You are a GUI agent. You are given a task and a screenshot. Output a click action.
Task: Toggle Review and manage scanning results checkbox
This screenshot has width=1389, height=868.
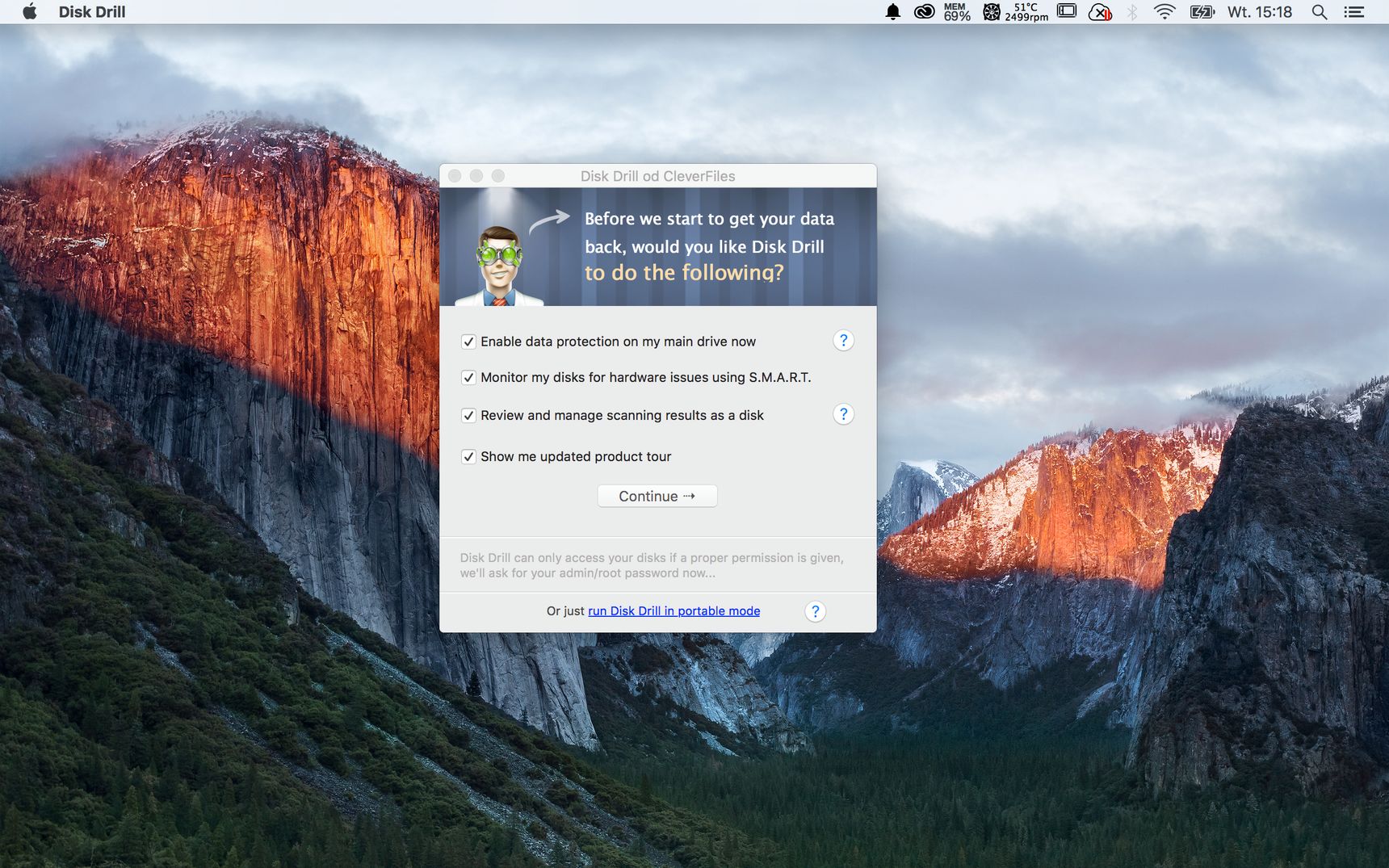pos(468,415)
